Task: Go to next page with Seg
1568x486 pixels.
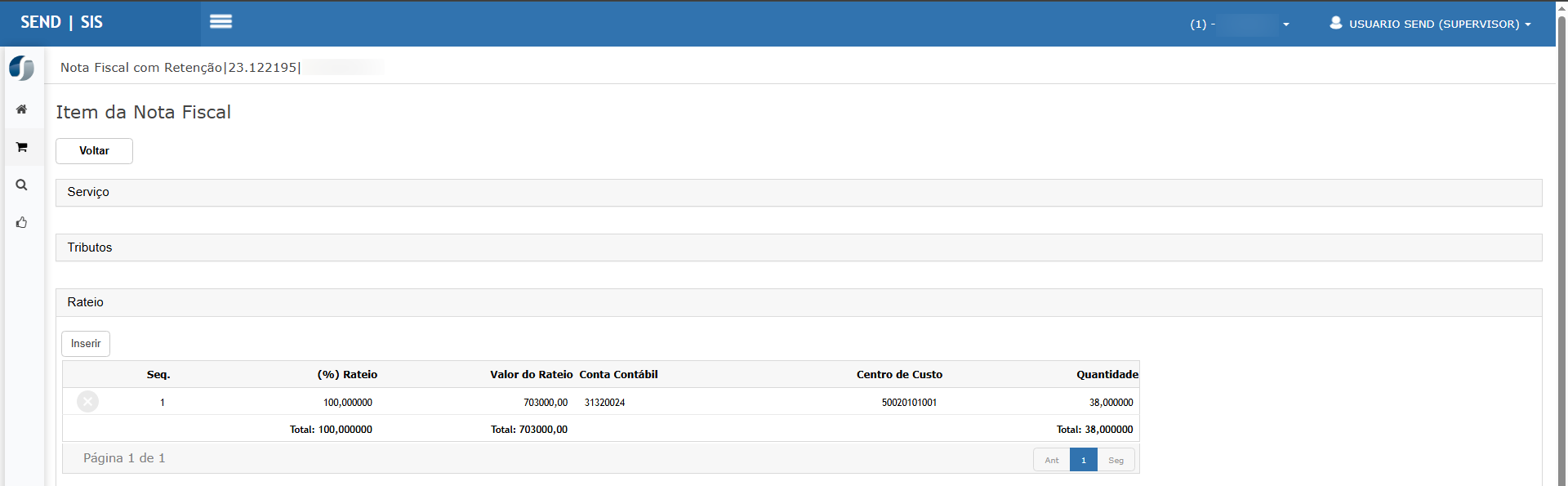Action: 1116,460
